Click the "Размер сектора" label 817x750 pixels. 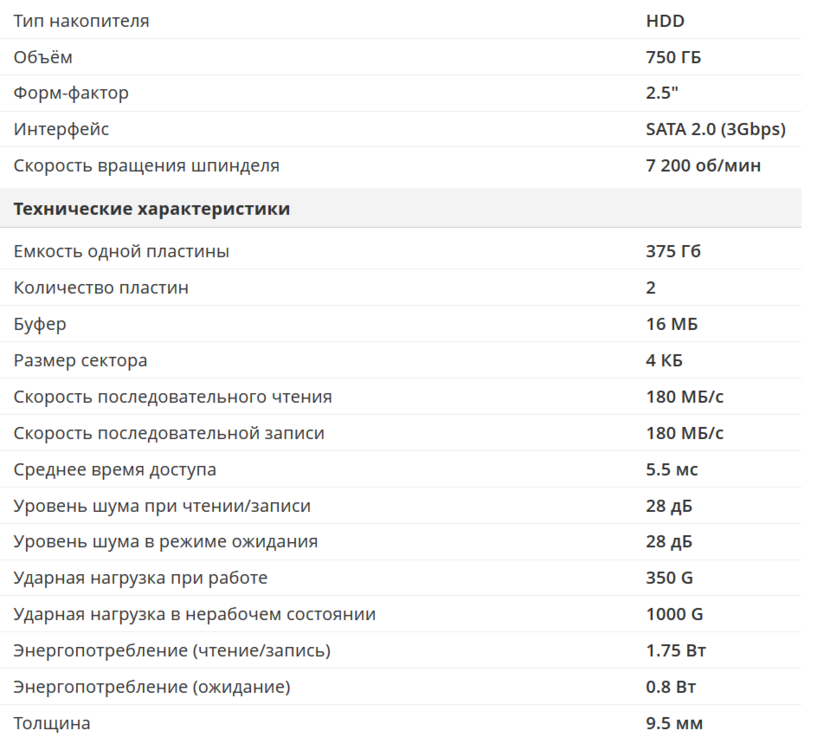click(x=80, y=360)
